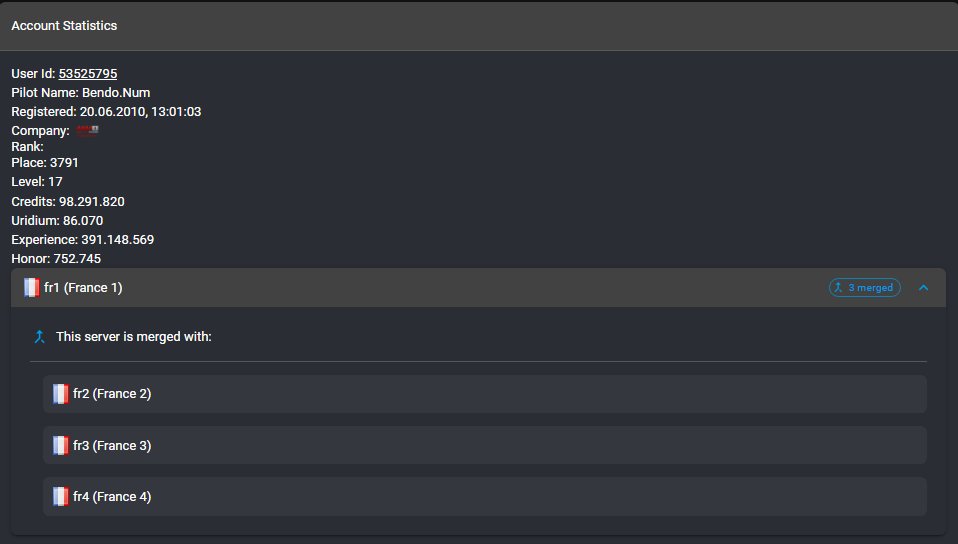The image size is (958, 544).
Task: Click the Account Statistics header title
Action: point(64,26)
